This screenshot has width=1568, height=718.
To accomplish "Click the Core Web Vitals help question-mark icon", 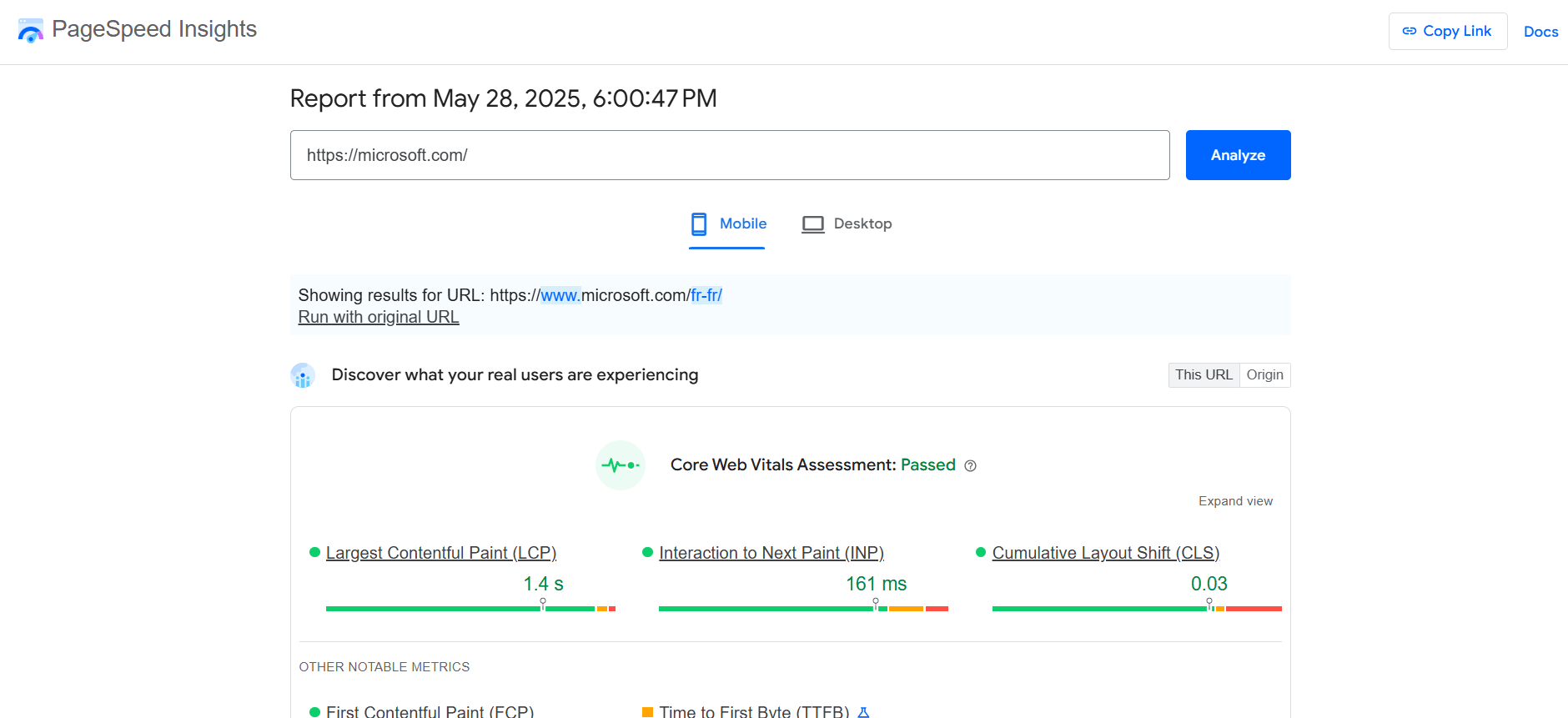I will tap(970, 466).
